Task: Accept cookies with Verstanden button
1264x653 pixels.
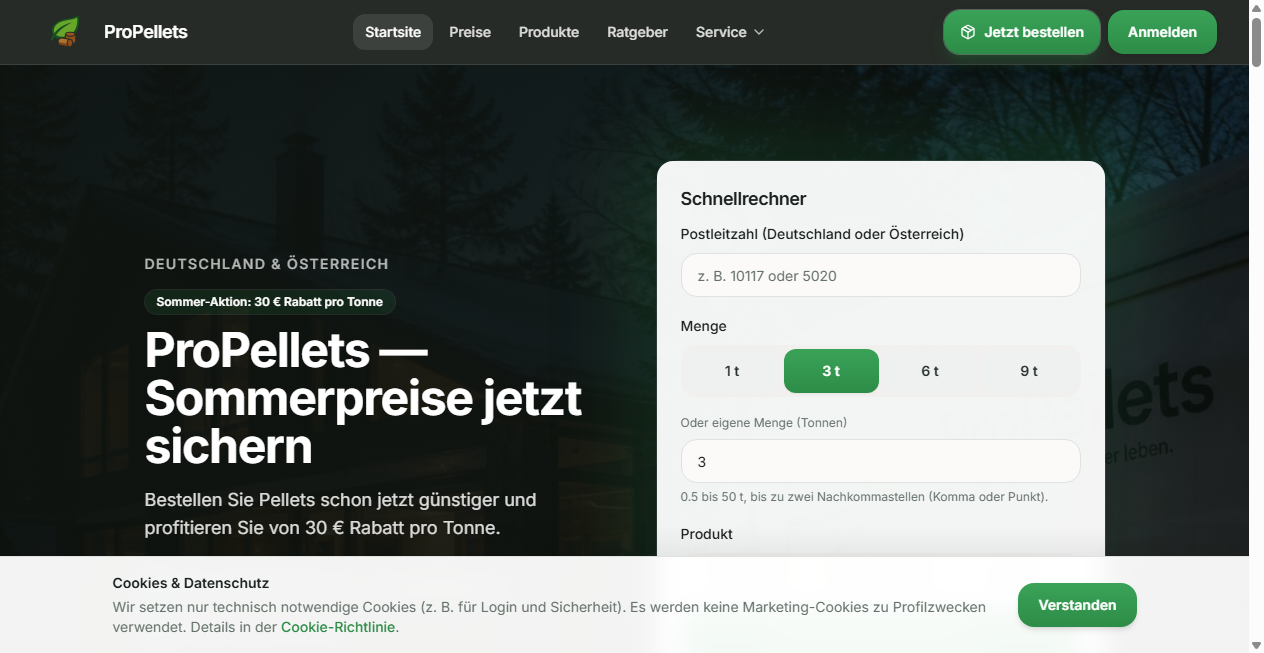Action: (1077, 605)
